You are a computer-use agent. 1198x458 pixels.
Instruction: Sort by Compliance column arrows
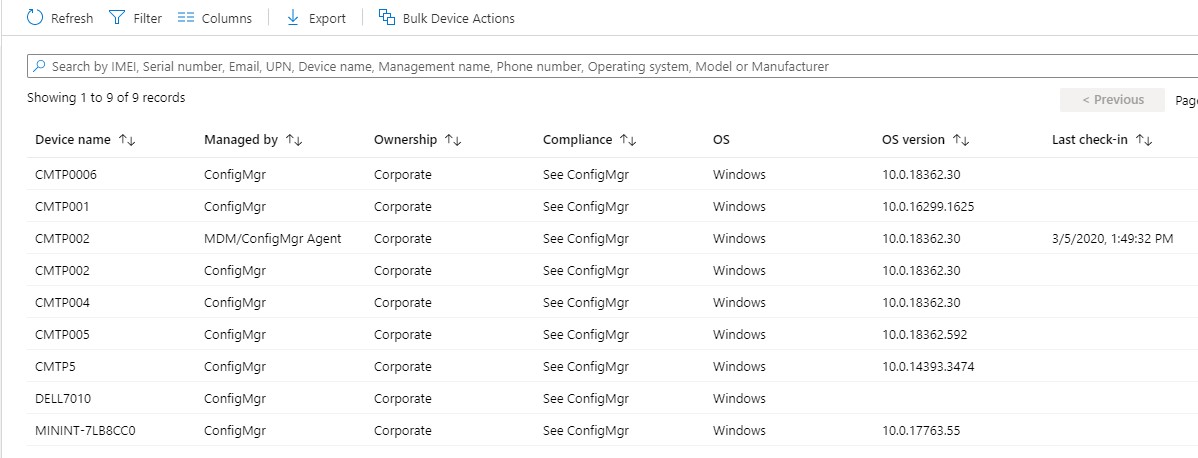coord(628,140)
